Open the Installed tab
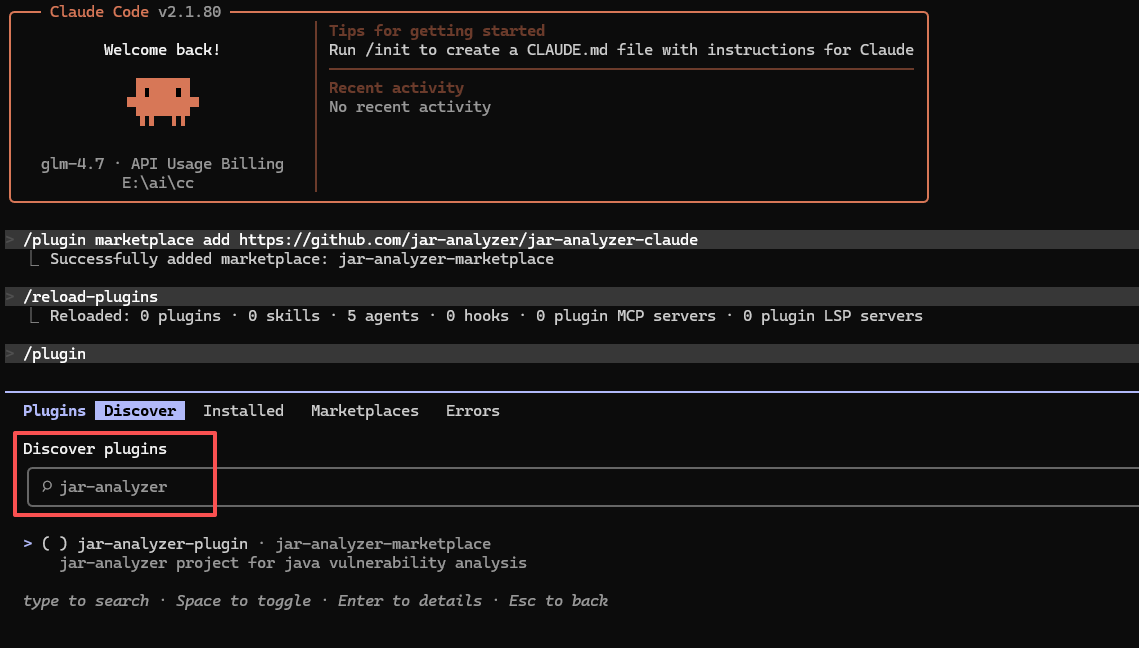This screenshot has width=1139, height=648. 243,410
